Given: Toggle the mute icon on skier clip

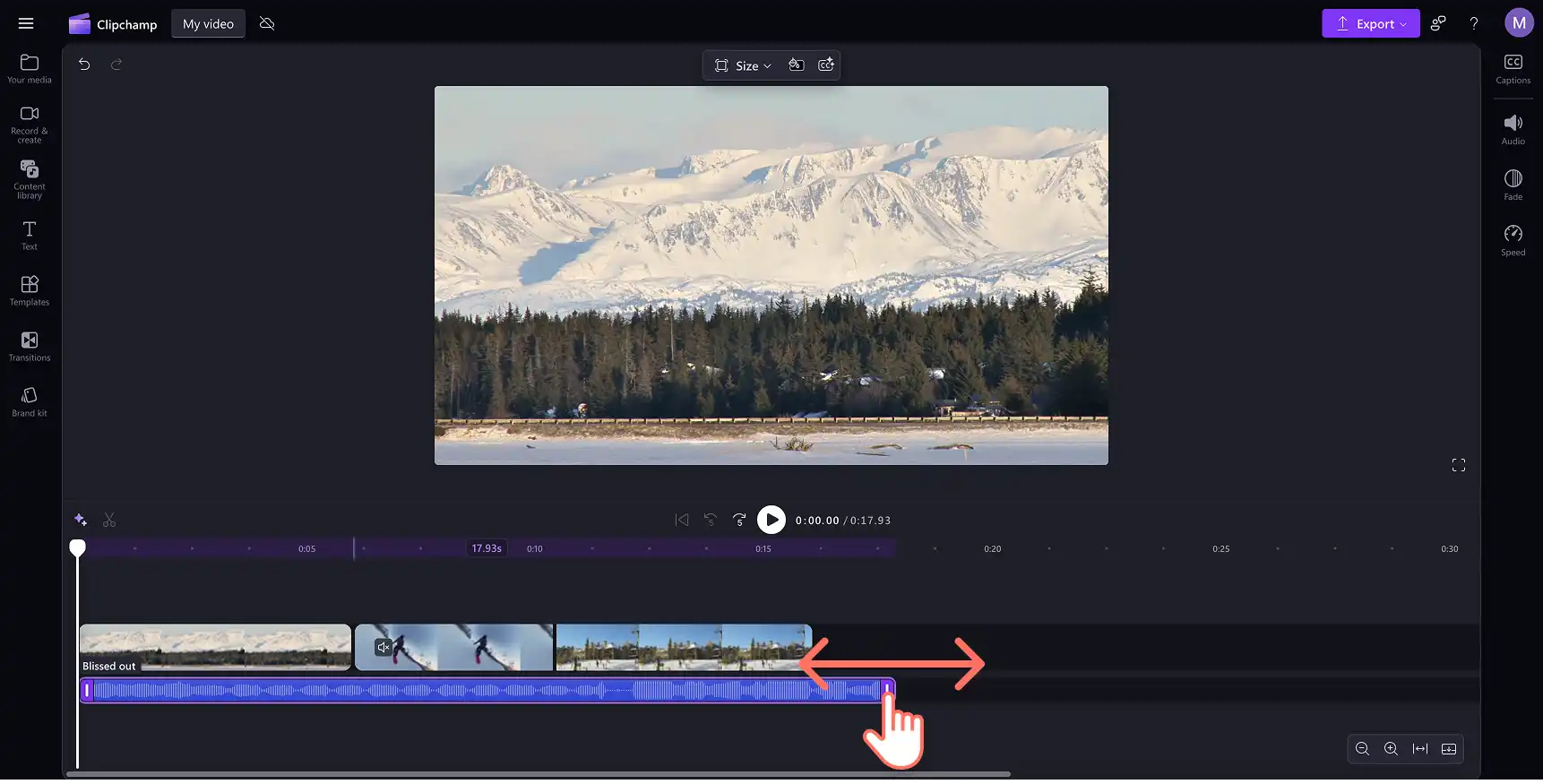Looking at the screenshot, I should (x=384, y=647).
